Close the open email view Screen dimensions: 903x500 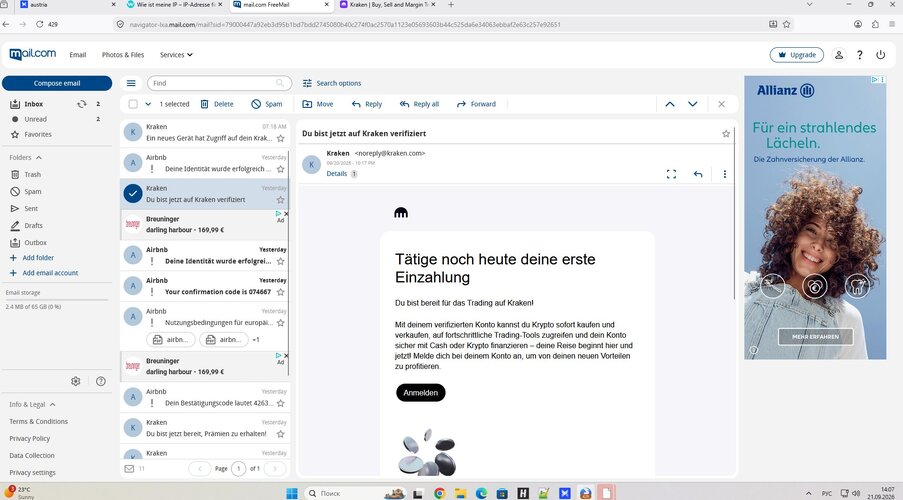click(722, 104)
